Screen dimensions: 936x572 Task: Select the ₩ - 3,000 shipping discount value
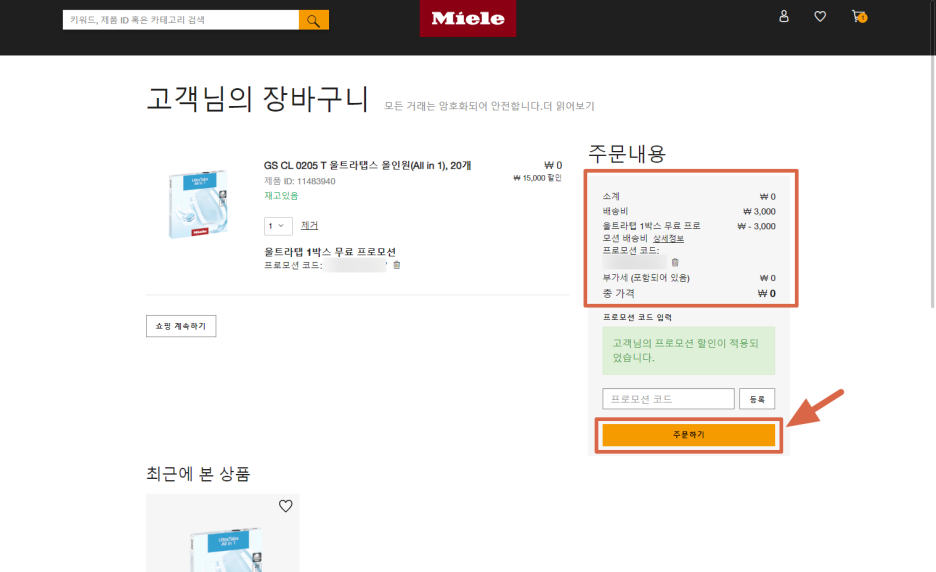[756, 226]
